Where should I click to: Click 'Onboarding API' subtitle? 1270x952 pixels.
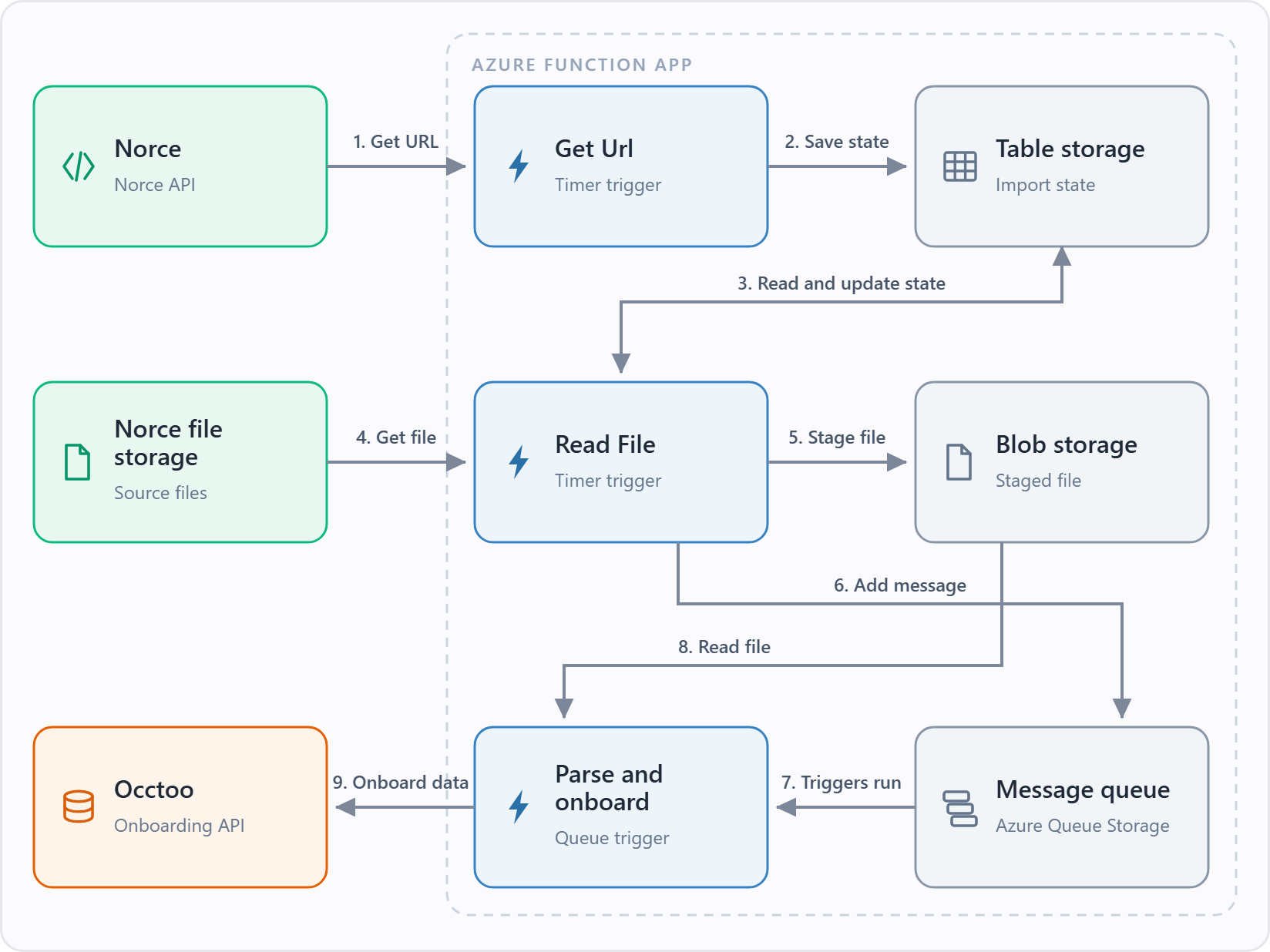point(179,826)
